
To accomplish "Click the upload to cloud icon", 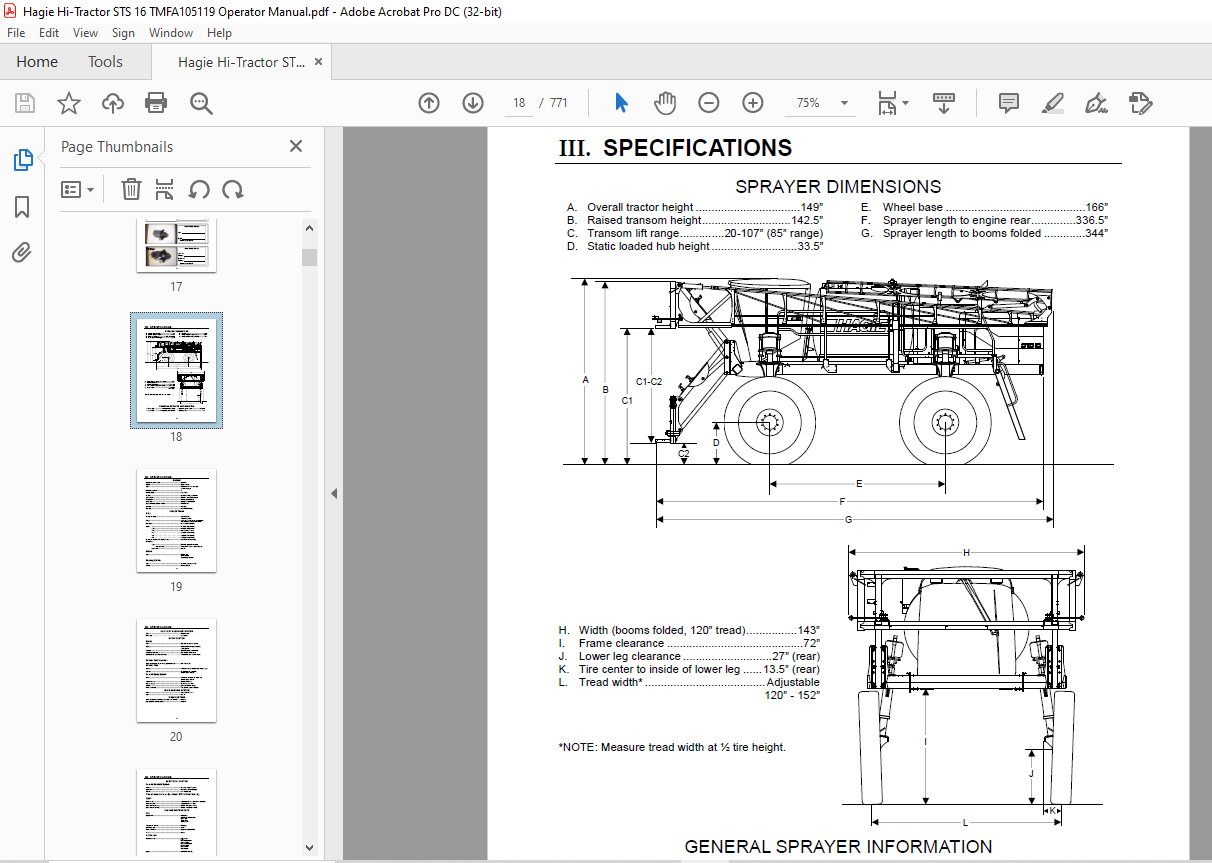I will pyautogui.click(x=113, y=103).
